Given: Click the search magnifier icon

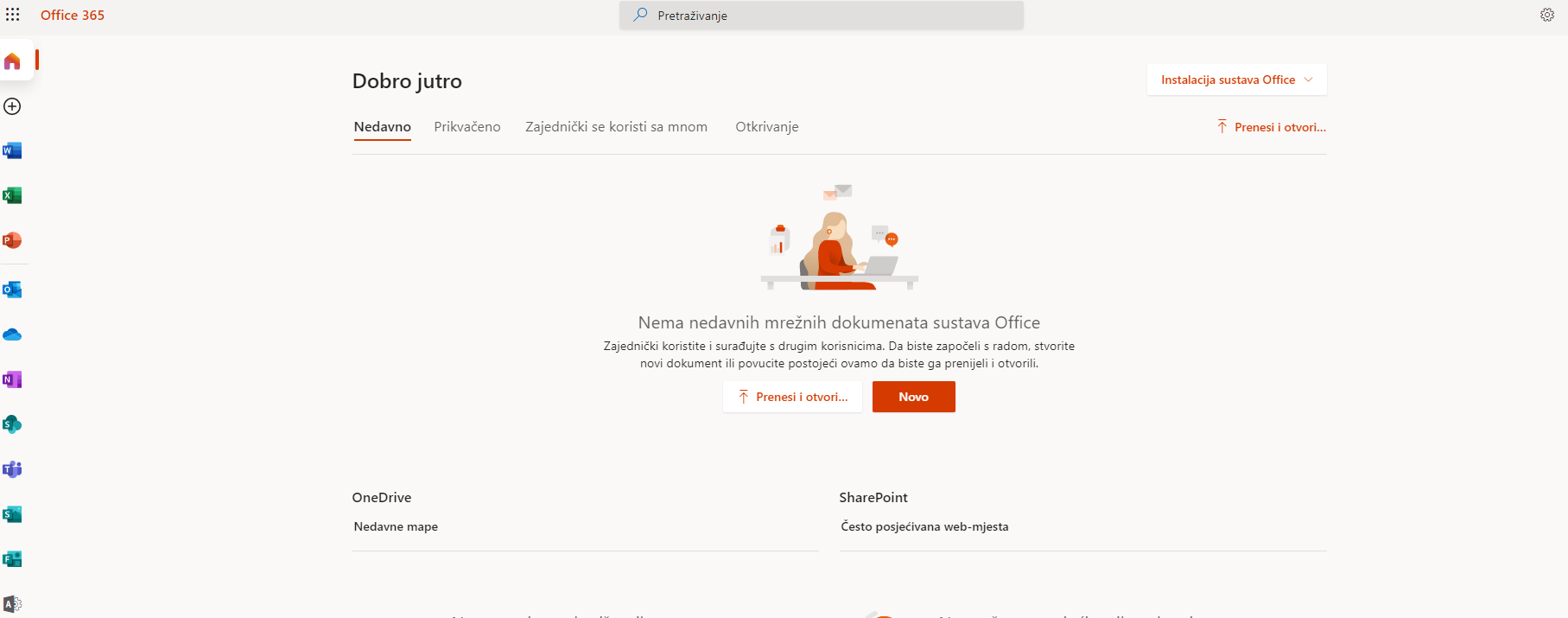Looking at the screenshot, I should pos(640,15).
